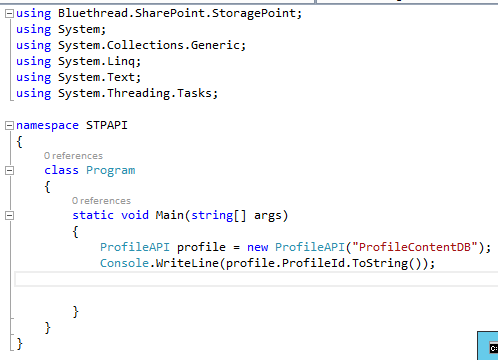This screenshot has height=360, width=498.
Task: Click 'ProfileId' property in the WriteLine line
Action: tap(313, 263)
